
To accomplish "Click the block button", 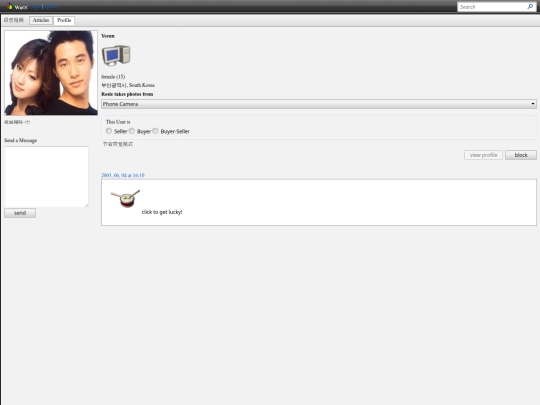I will 521,155.
